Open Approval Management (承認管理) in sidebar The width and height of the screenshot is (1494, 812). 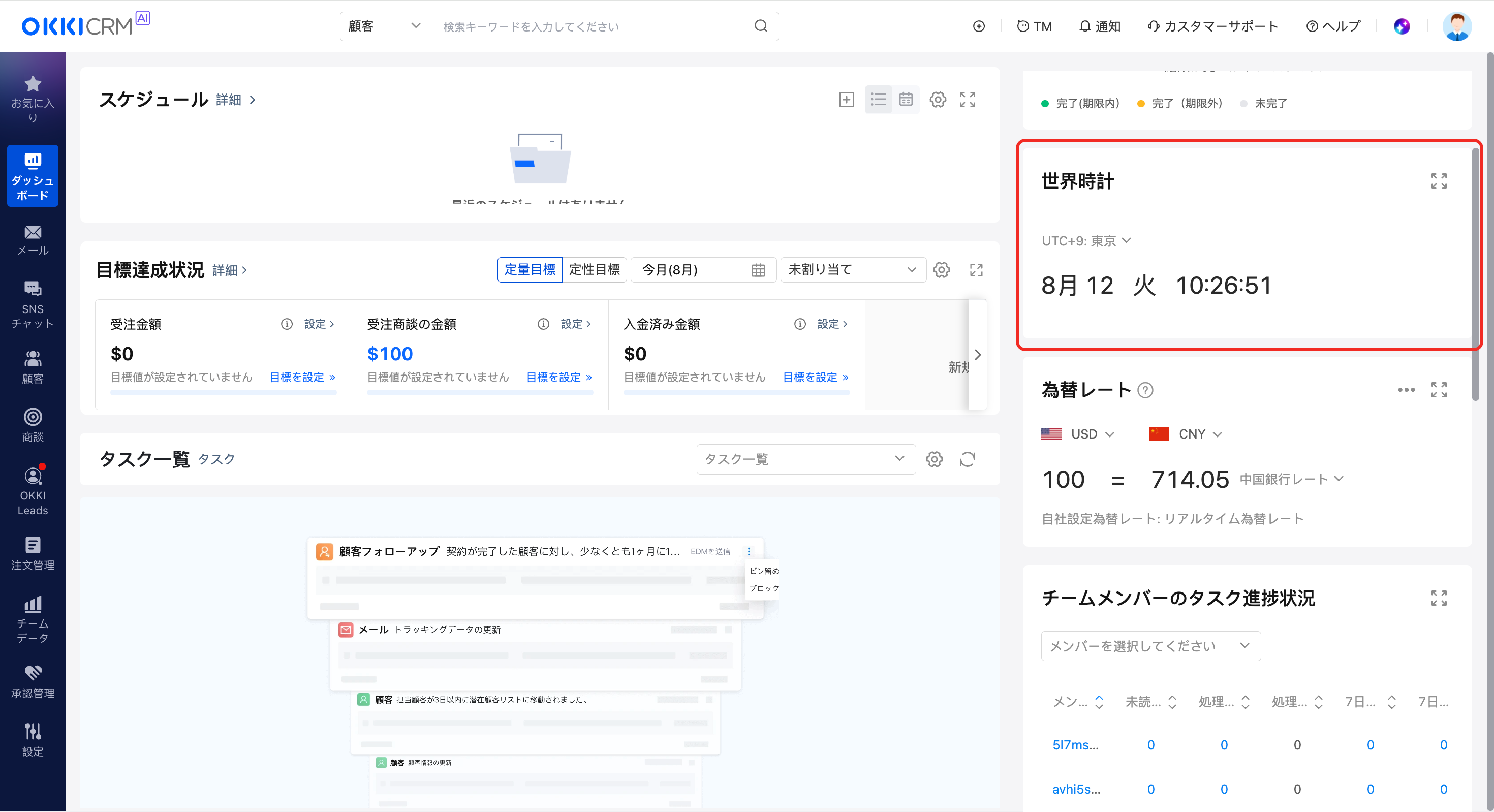(33, 681)
